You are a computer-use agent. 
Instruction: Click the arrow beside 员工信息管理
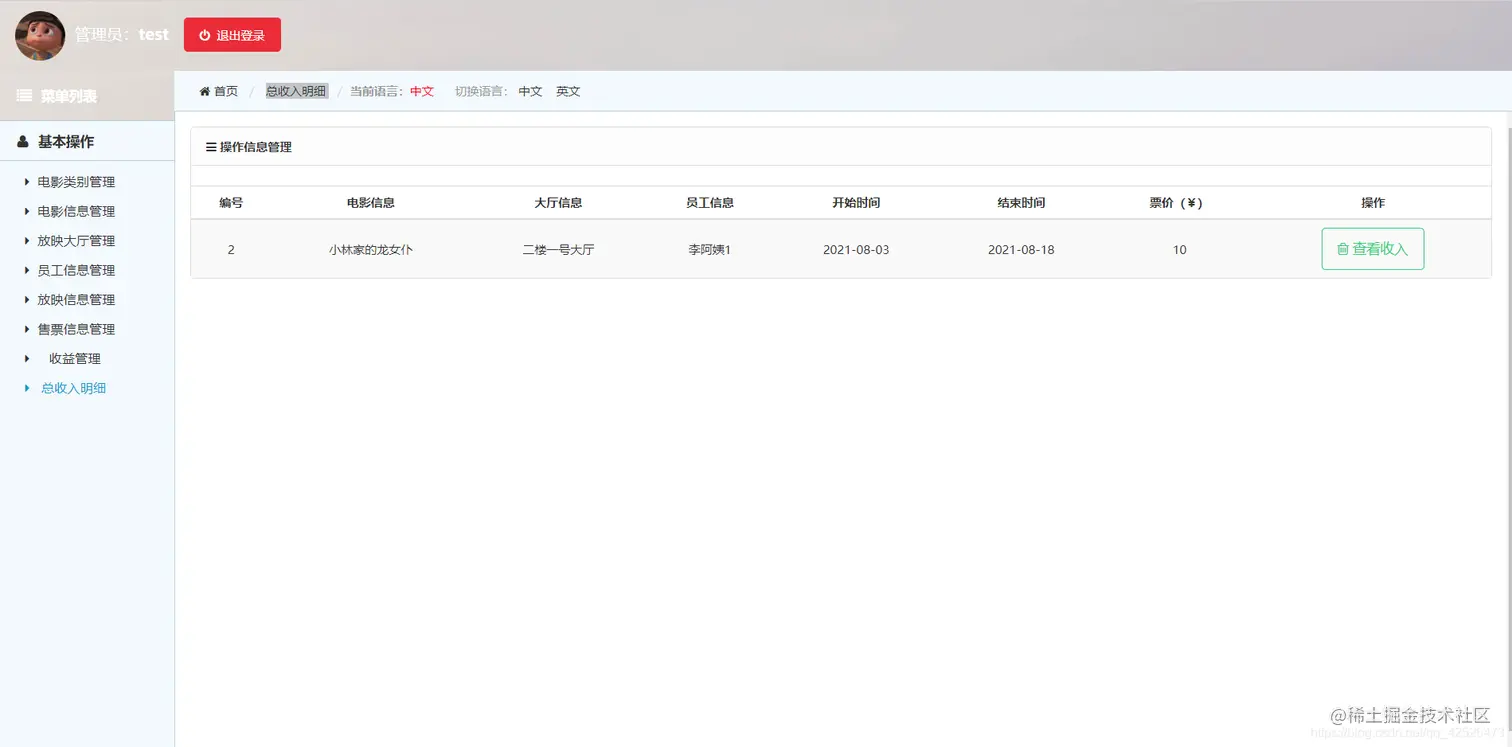(x=27, y=270)
